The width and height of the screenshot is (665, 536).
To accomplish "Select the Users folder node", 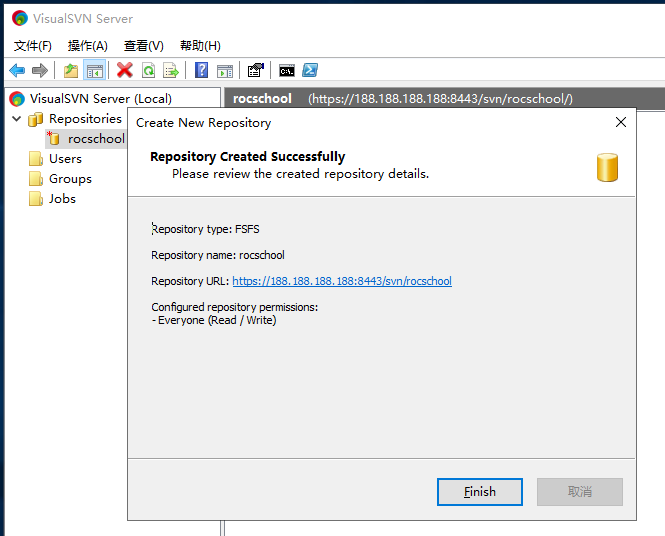I will [65, 159].
